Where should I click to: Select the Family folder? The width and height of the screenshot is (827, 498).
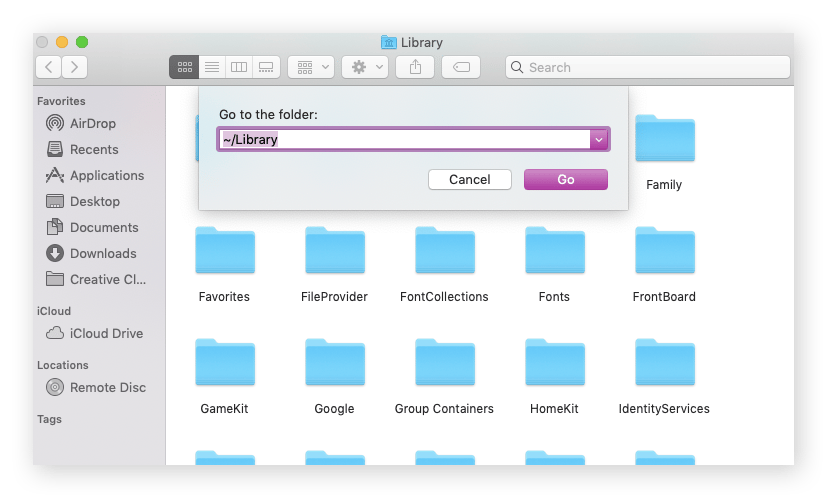[665, 152]
